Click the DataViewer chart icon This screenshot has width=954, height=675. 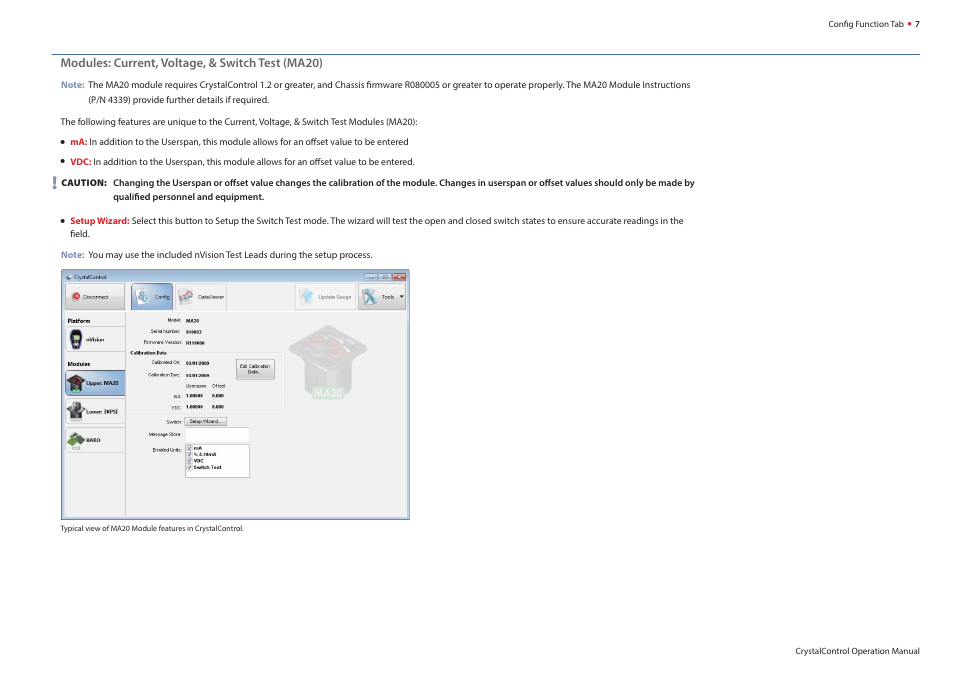coord(186,296)
